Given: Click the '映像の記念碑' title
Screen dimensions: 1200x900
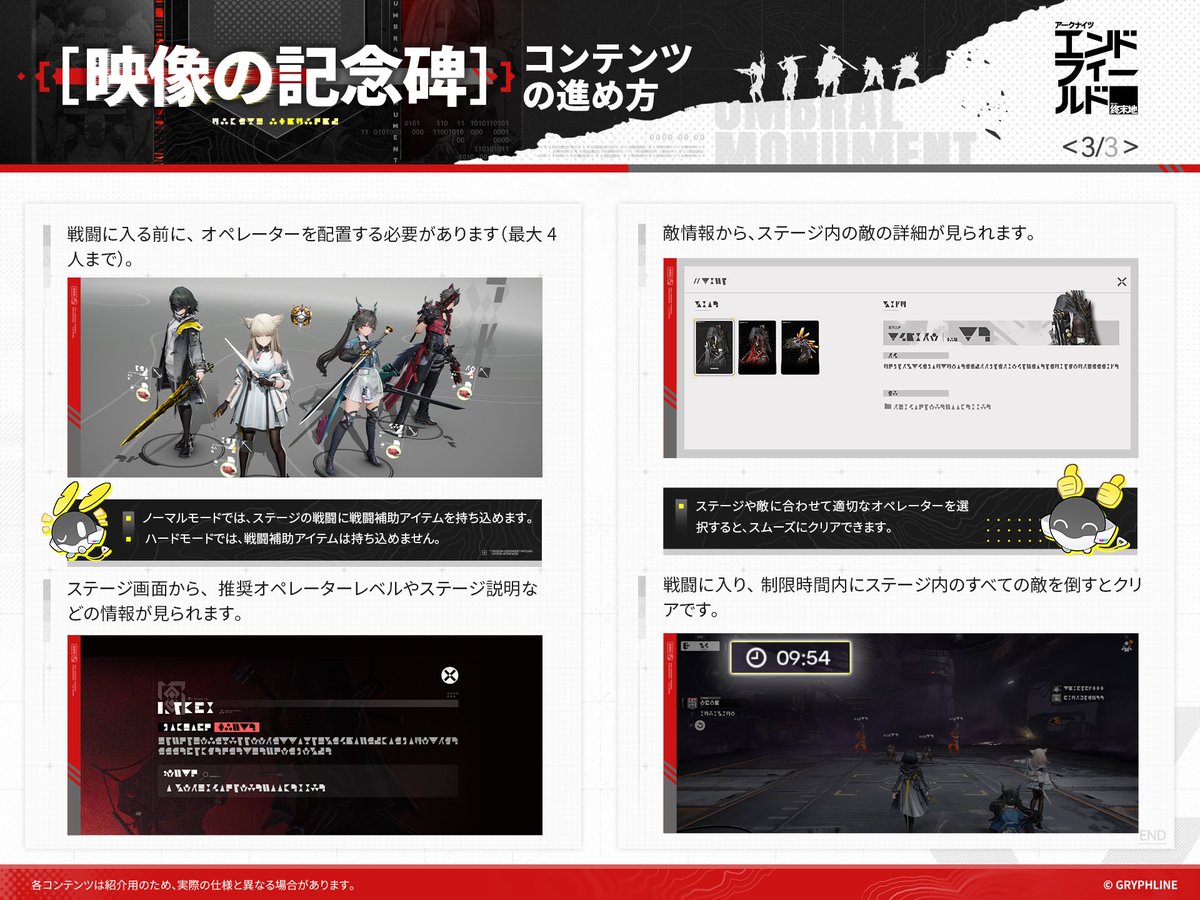Looking at the screenshot, I should [278, 76].
